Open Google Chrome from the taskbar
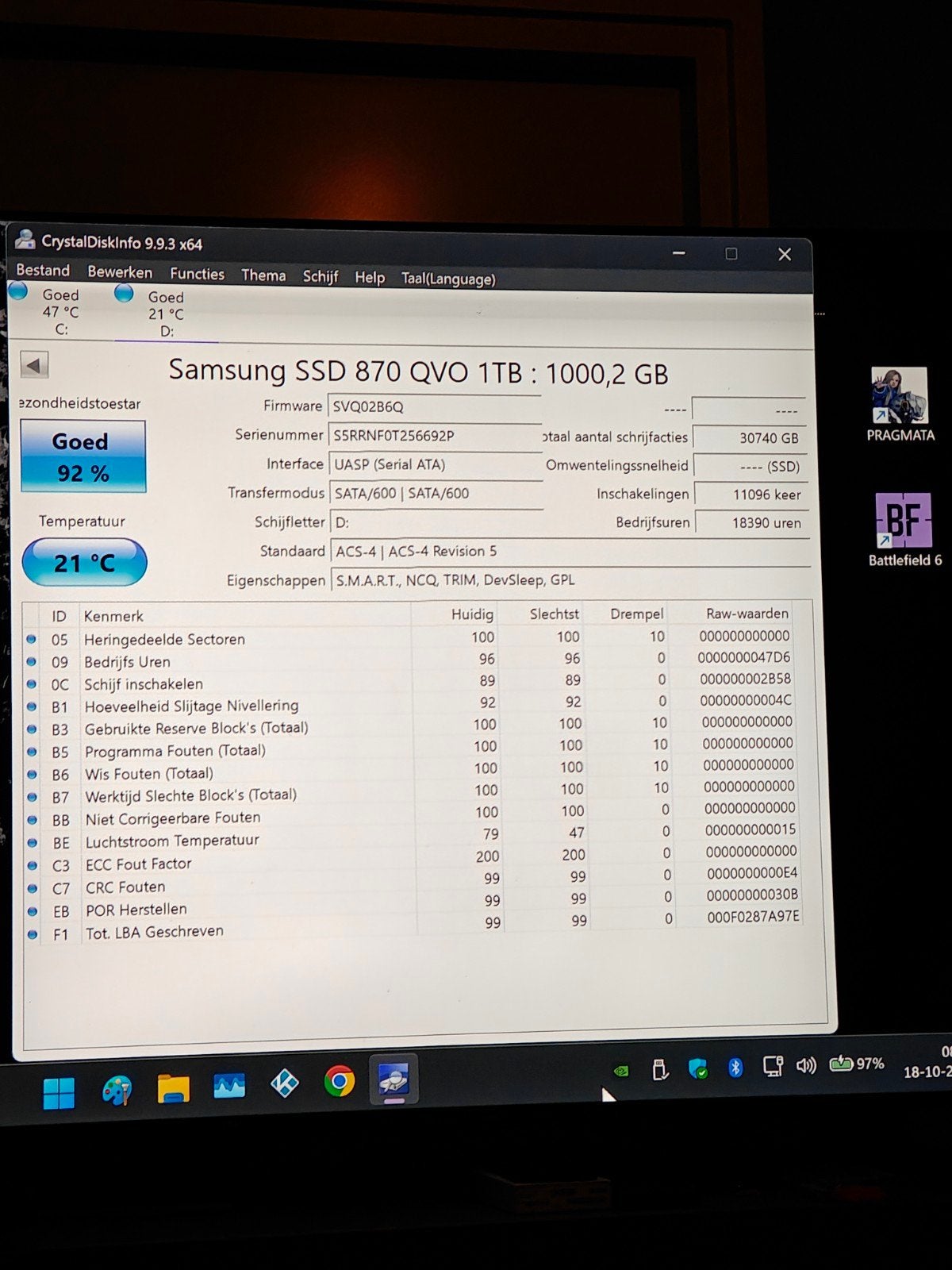 point(340,1081)
